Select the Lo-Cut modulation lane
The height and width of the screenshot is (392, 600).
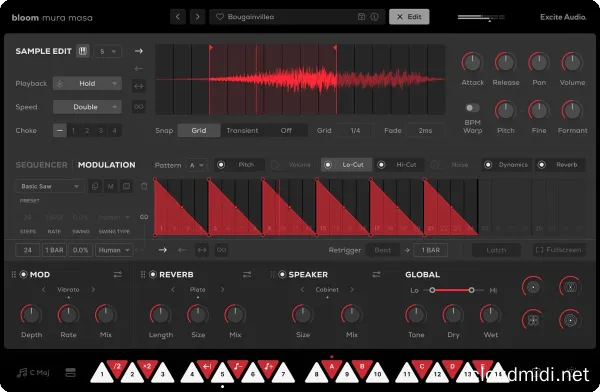click(x=346, y=165)
